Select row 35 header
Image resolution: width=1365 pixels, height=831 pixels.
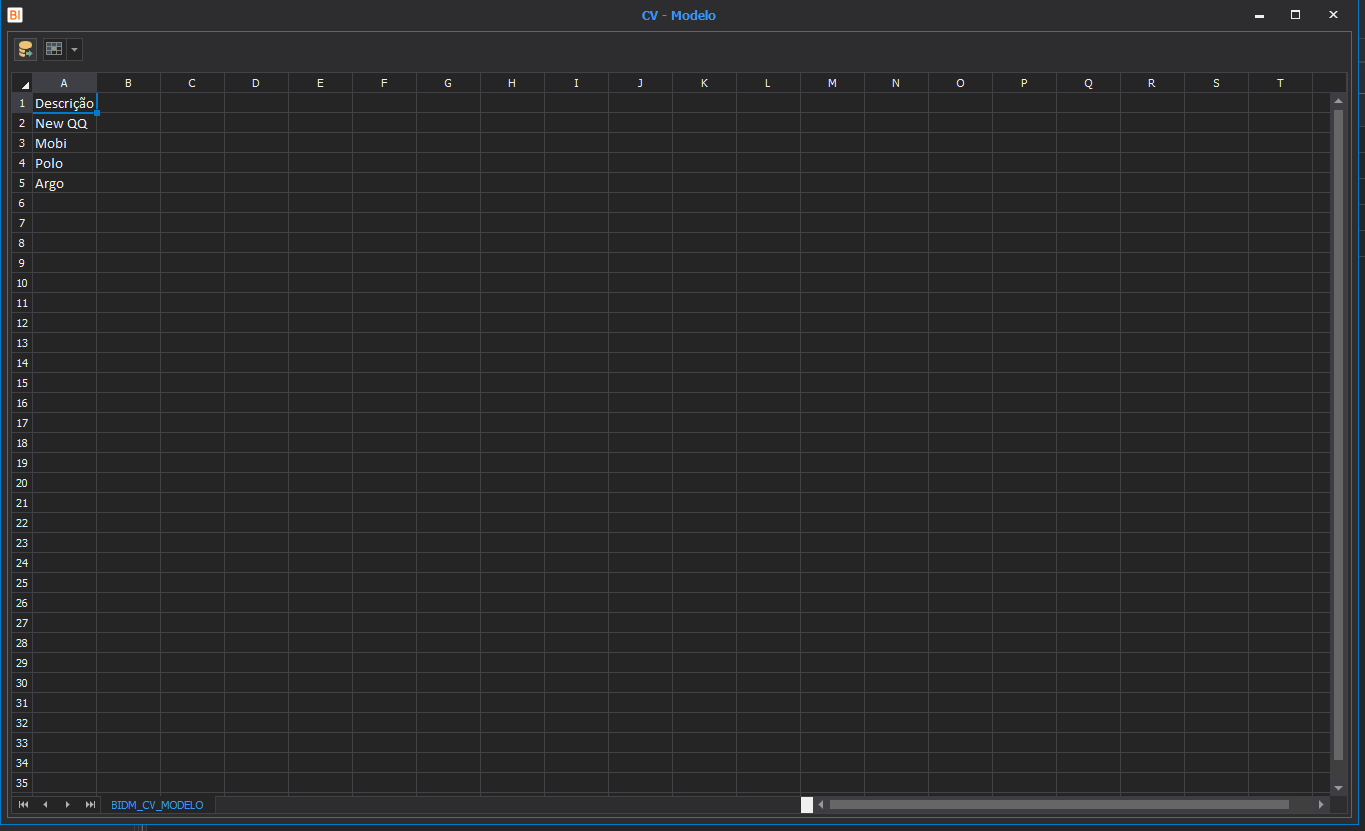coord(22,783)
